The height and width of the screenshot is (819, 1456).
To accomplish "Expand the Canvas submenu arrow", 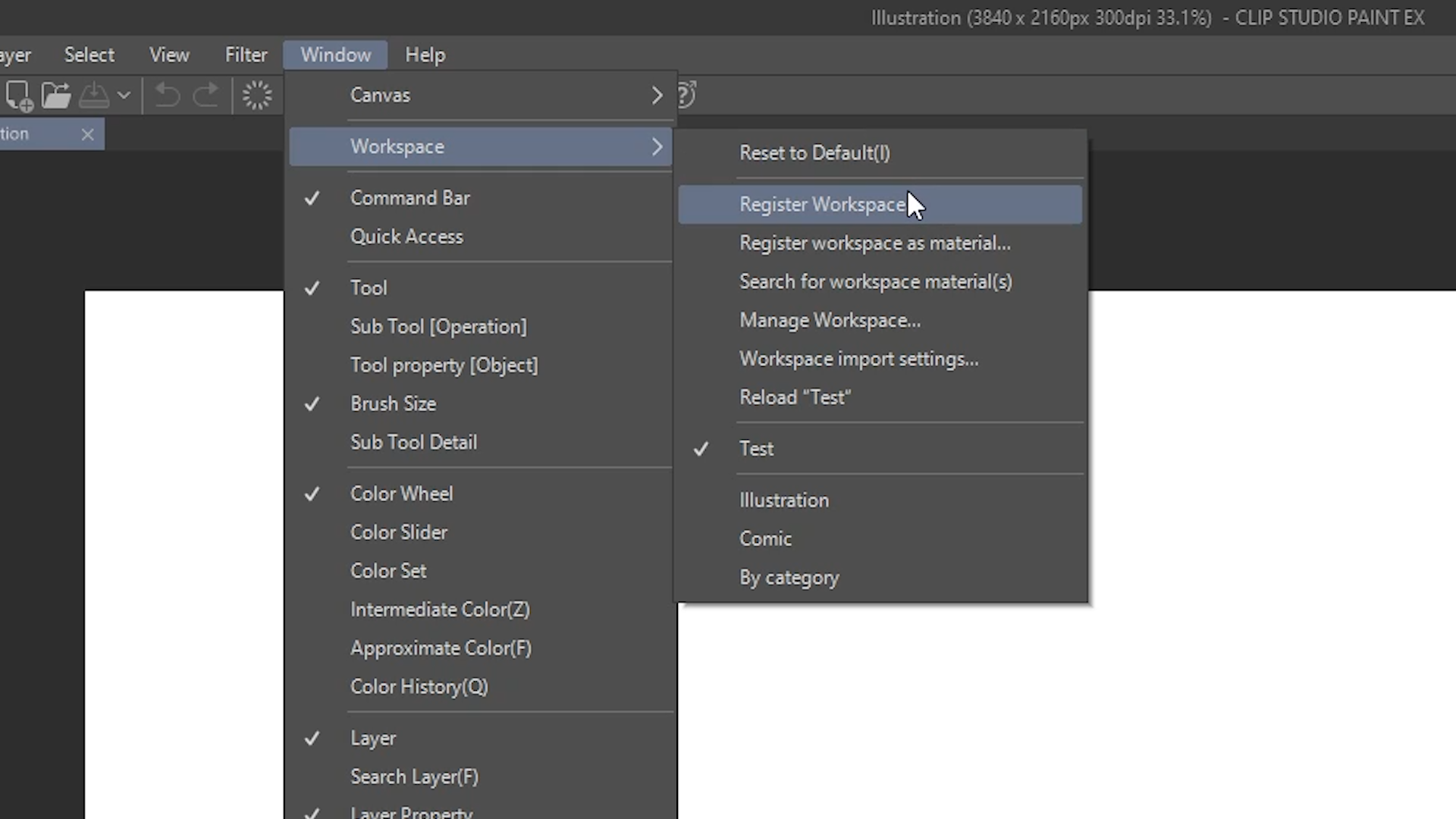I will point(657,96).
